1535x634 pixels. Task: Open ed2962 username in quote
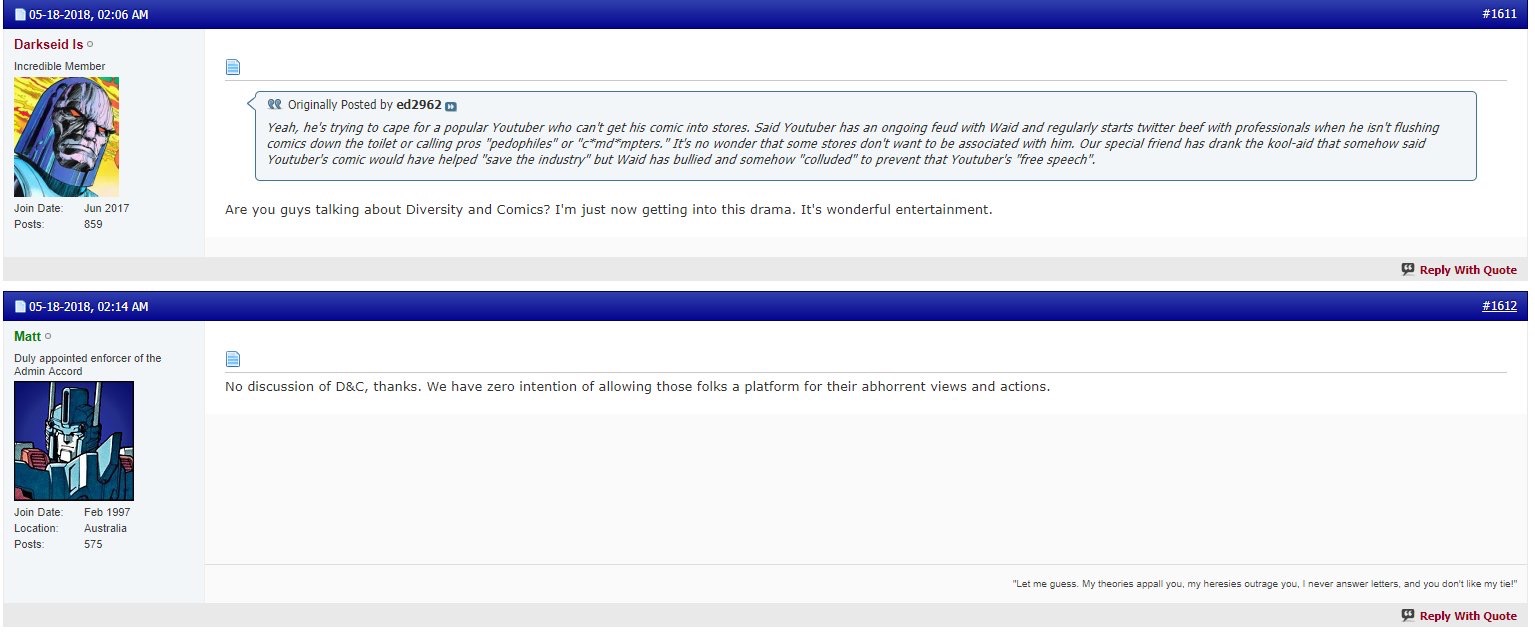(x=419, y=105)
